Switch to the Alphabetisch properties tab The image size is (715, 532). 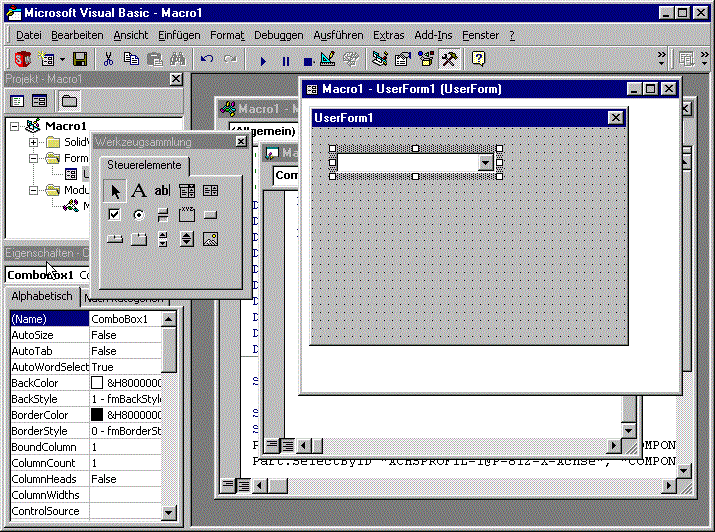[x=42, y=296]
